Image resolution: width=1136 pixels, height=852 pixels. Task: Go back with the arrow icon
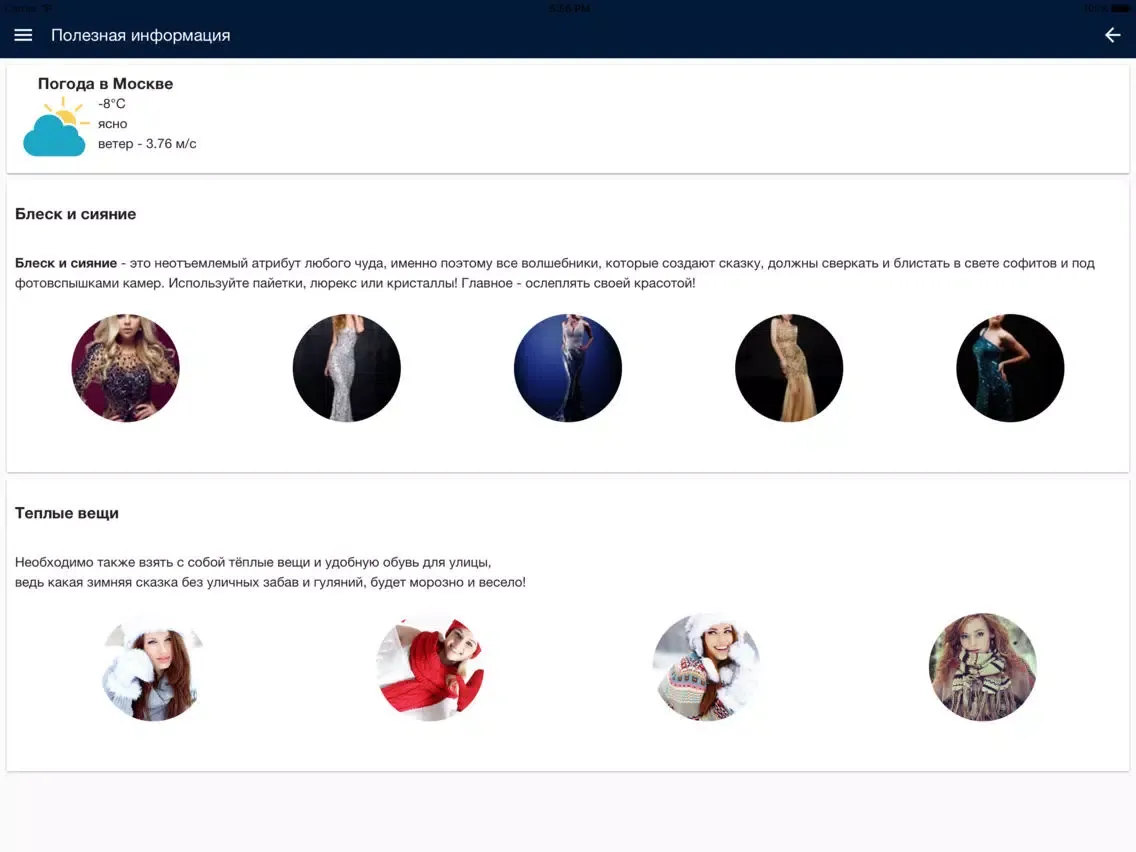(1112, 35)
